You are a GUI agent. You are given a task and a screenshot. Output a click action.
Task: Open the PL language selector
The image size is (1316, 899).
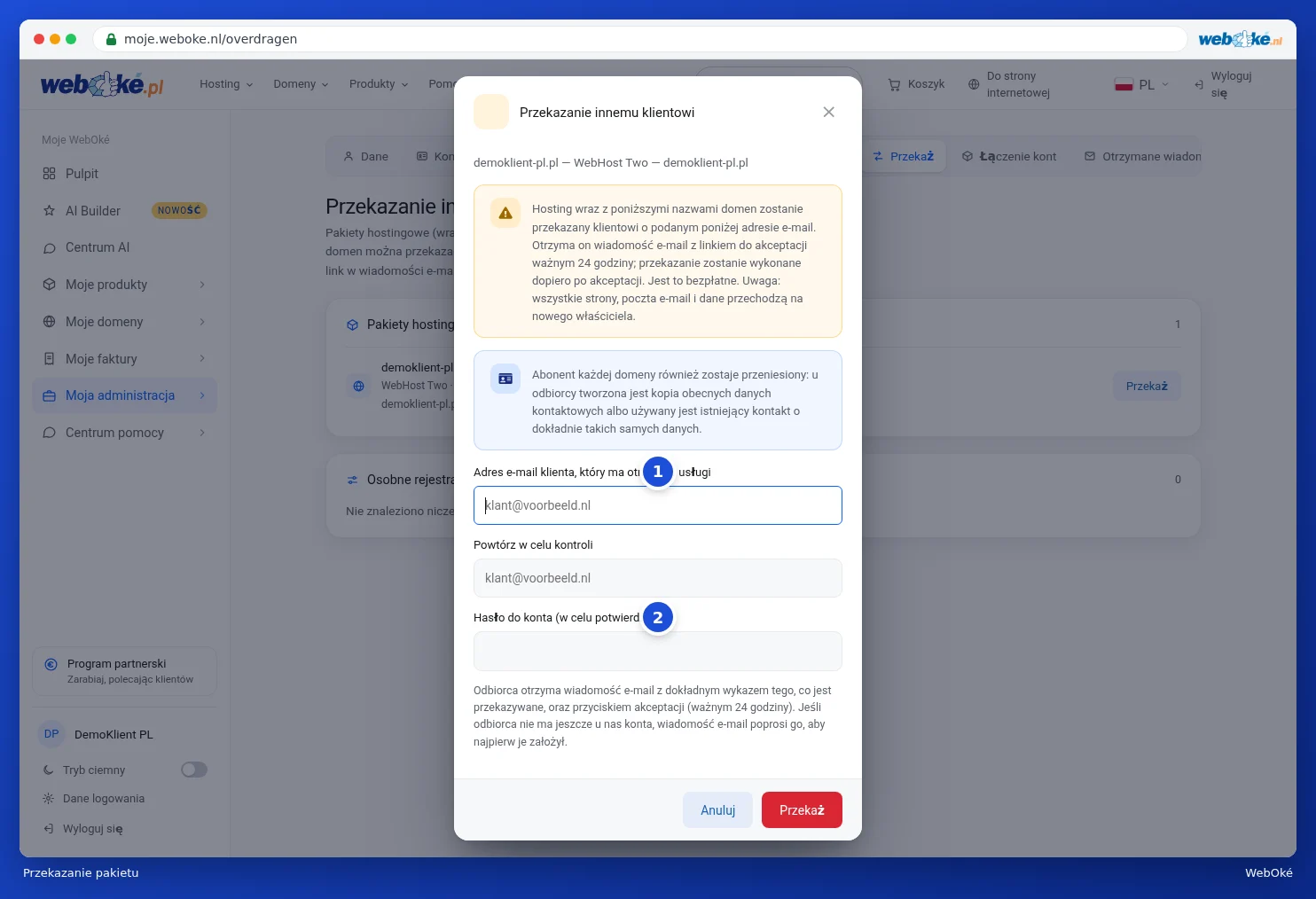tap(1142, 85)
